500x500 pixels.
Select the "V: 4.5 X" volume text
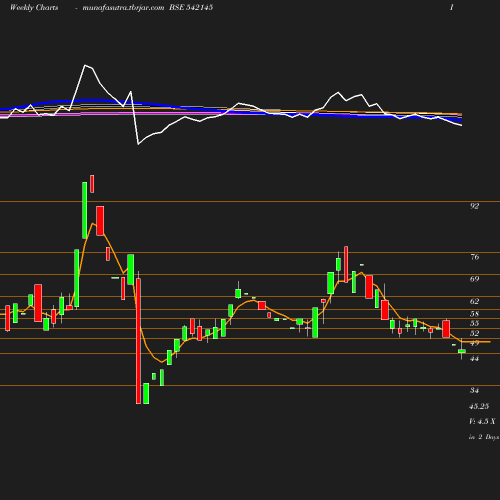pyautogui.click(x=482, y=421)
